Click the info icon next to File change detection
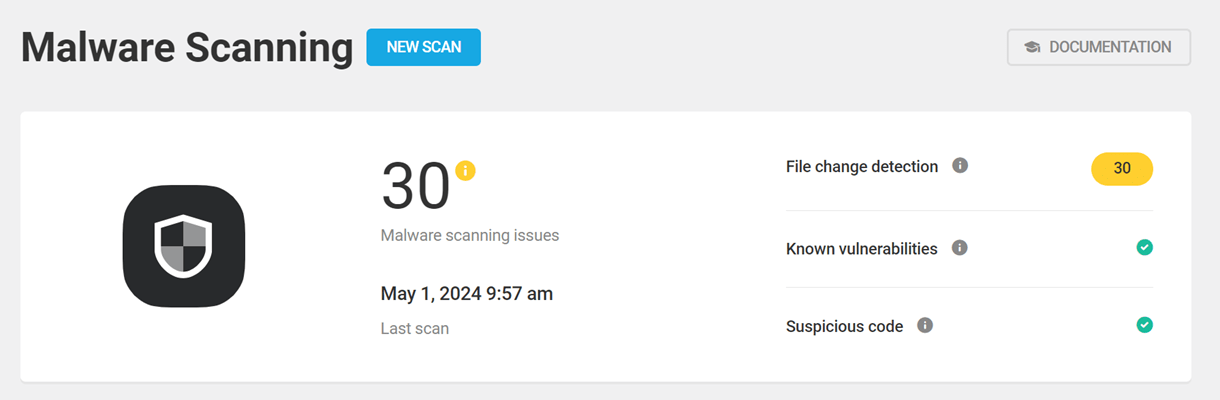The width and height of the screenshot is (1220, 400). [x=960, y=166]
